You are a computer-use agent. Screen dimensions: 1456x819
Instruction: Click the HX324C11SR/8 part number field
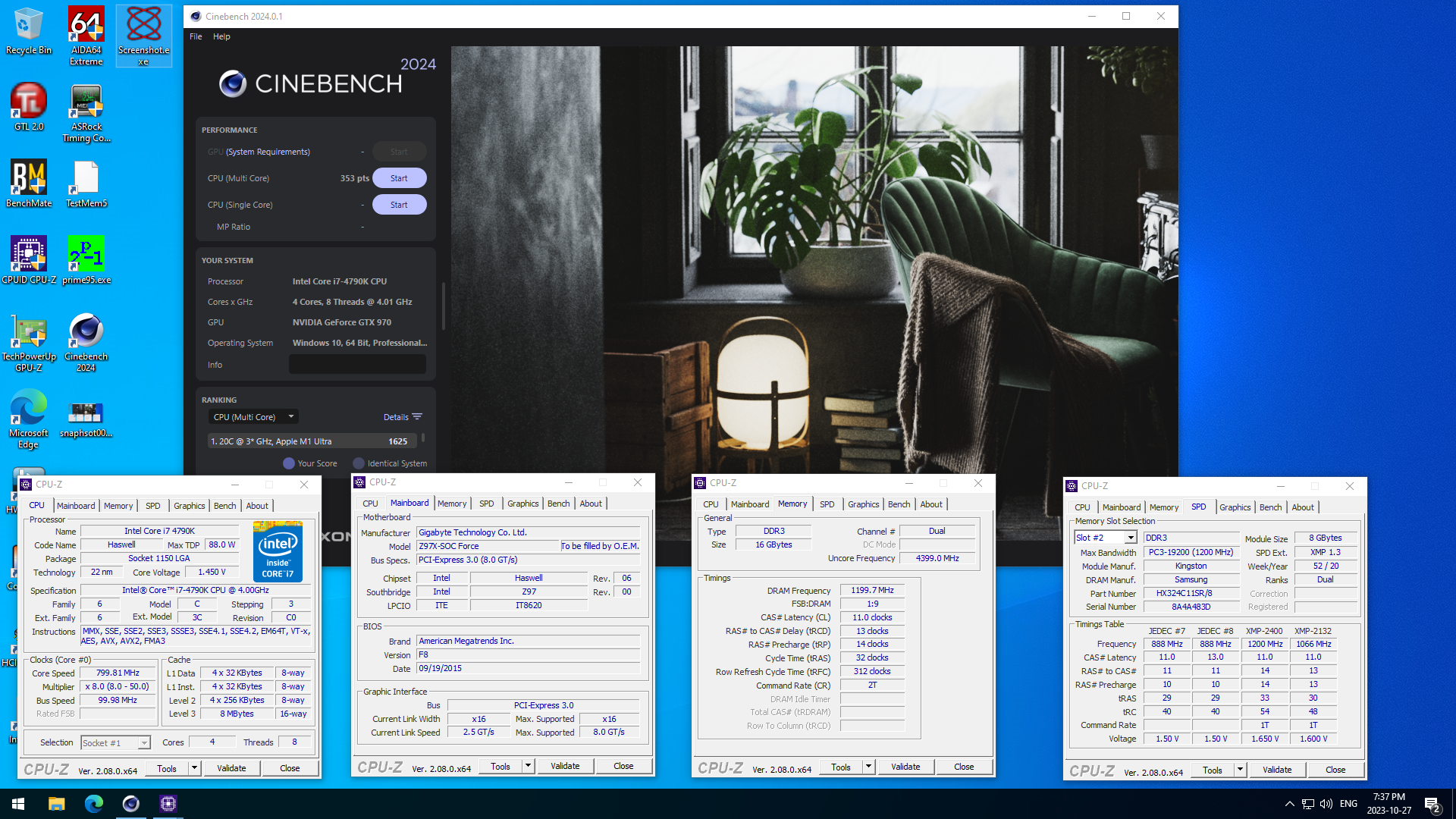(x=1191, y=593)
